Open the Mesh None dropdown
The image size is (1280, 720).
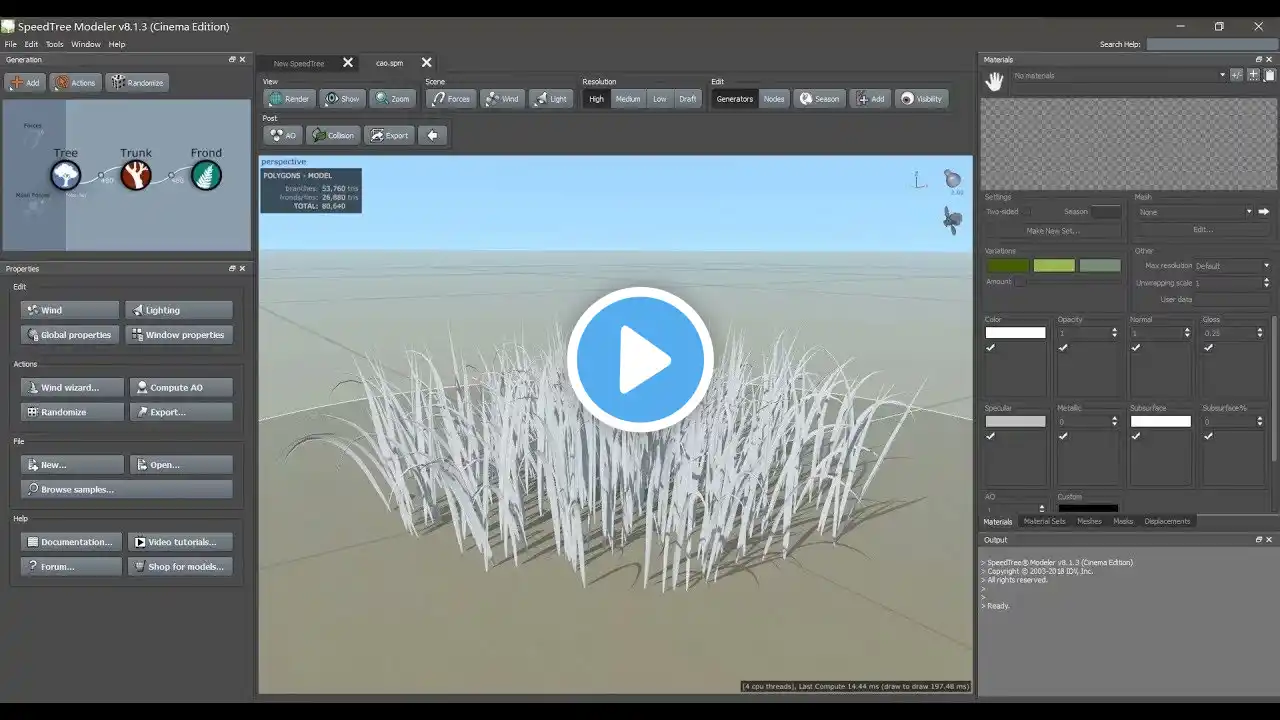click(x=1194, y=212)
